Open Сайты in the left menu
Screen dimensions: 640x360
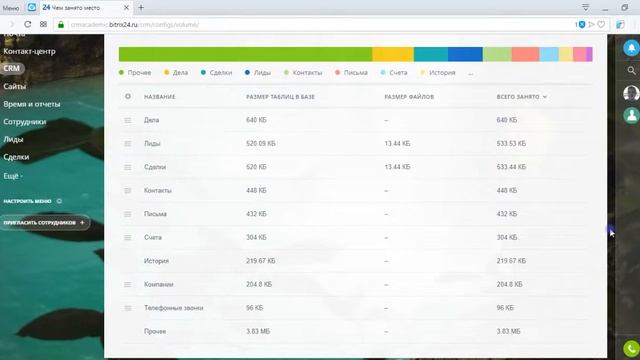coord(15,87)
